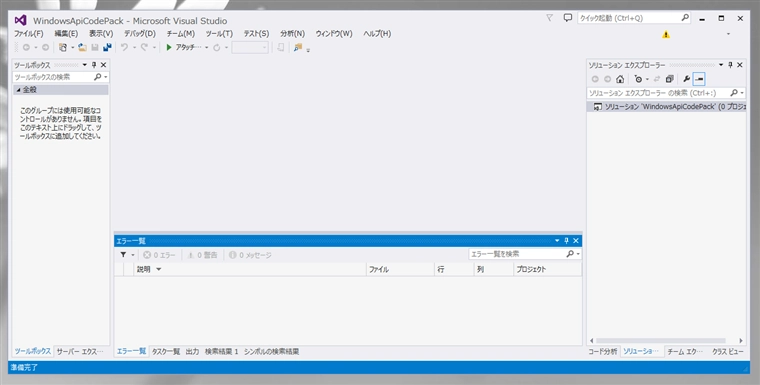Click the save all toolbar icon
The width and height of the screenshot is (760, 385).
(107, 48)
